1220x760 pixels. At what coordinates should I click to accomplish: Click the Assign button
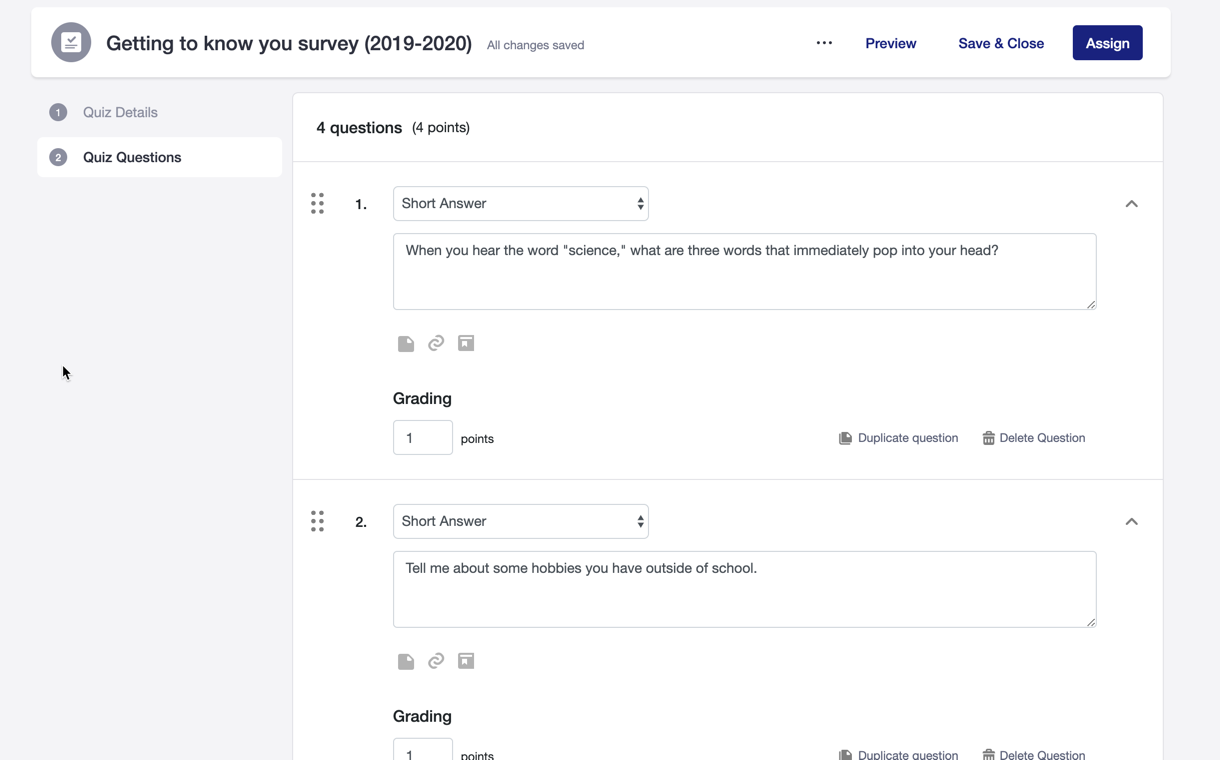1107,43
